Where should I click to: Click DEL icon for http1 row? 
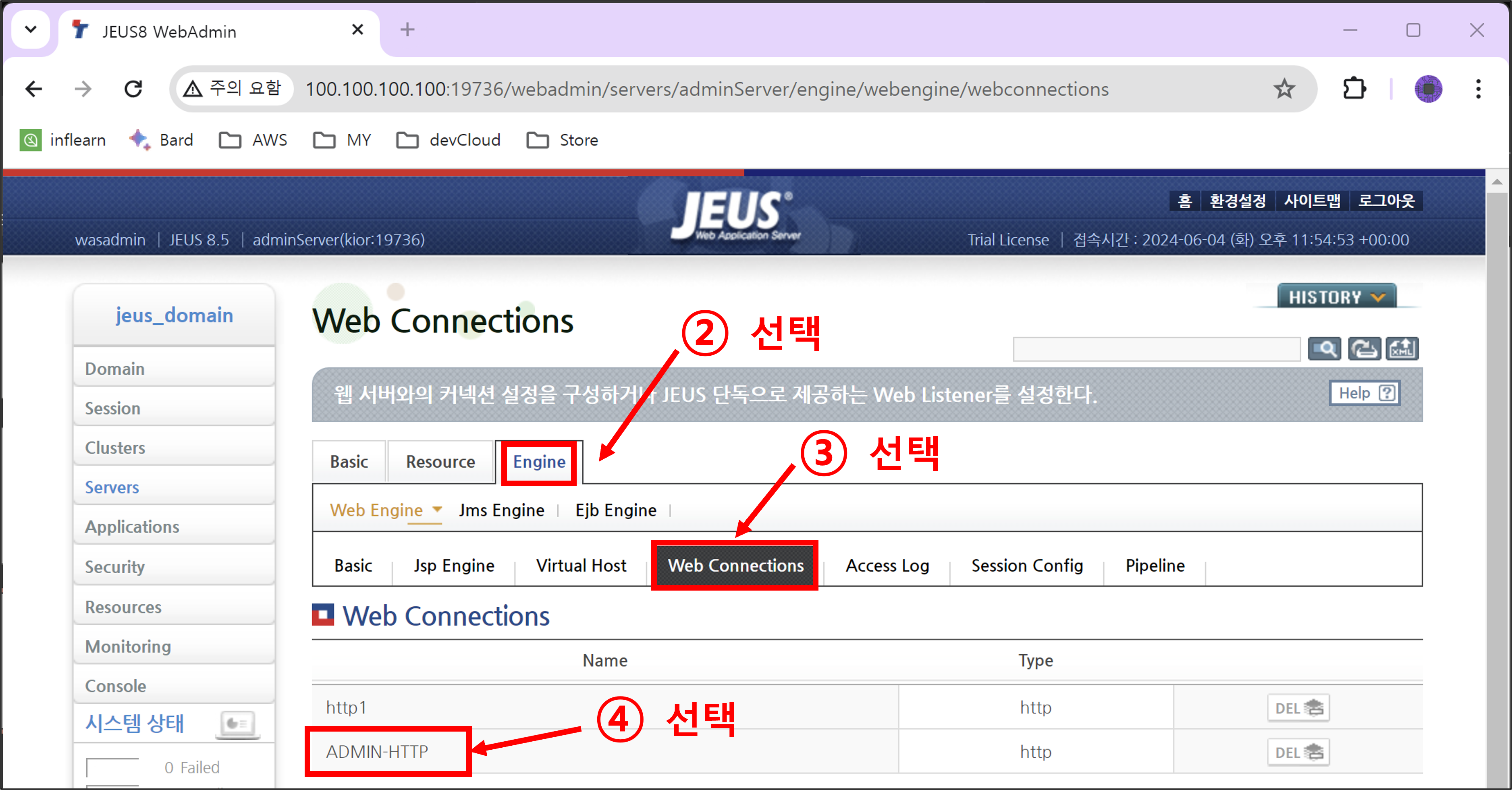pyautogui.click(x=1298, y=708)
